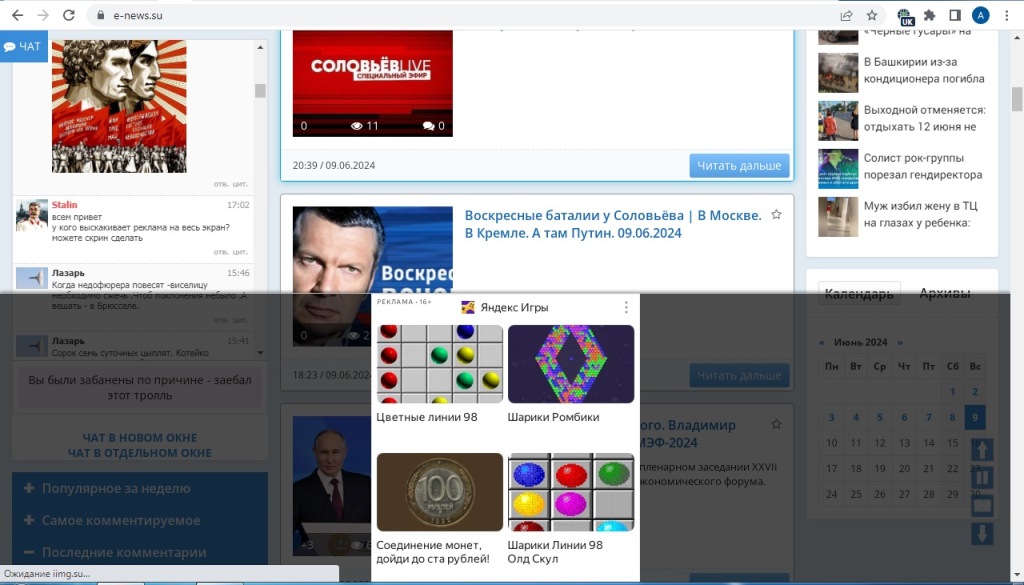Screen dimensions: 1024x585
Task: Open the Цветные линии 98 game thumbnail
Action: (440, 364)
